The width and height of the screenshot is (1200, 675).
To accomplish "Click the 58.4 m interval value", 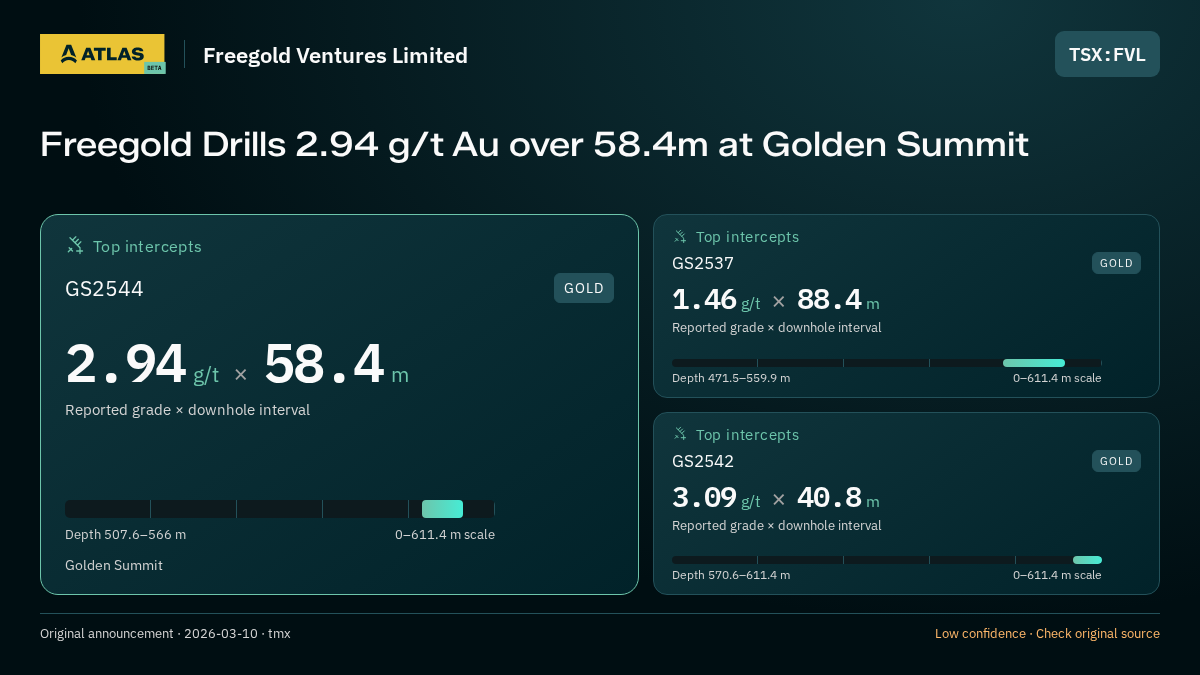I will click(x=336, y=365).
